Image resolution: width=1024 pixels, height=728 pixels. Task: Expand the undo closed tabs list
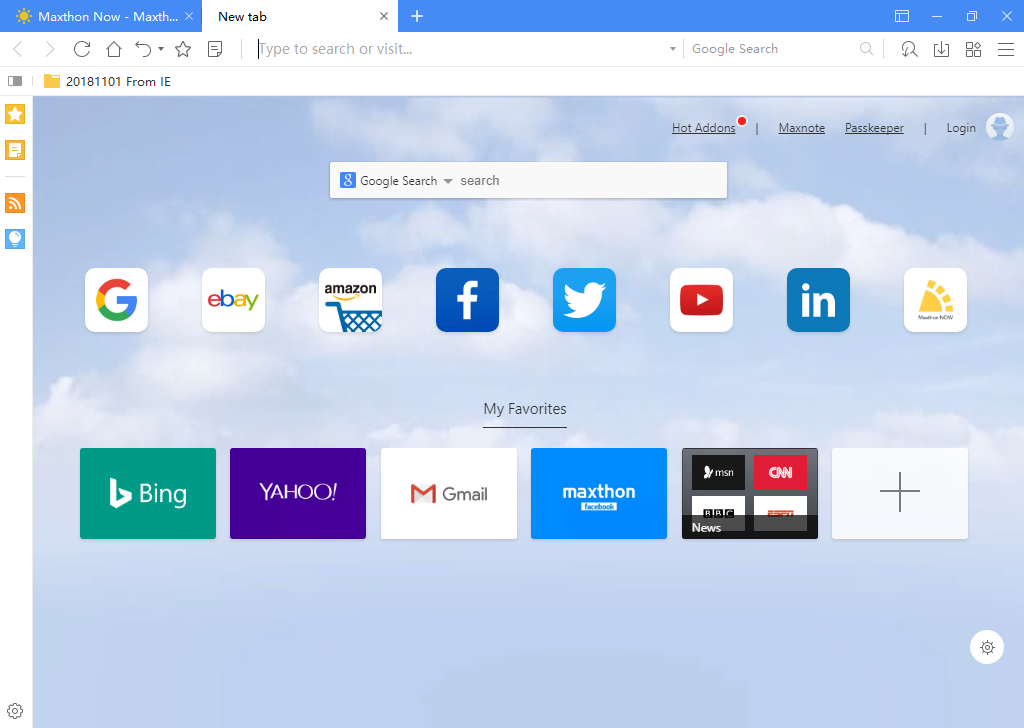click(161, 49)
